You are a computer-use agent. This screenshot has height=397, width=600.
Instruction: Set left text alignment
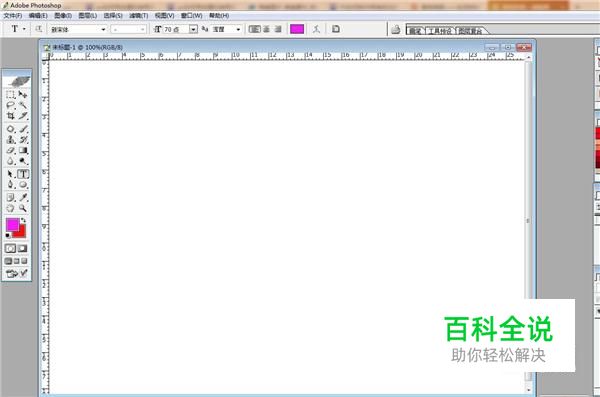point(254,29)
